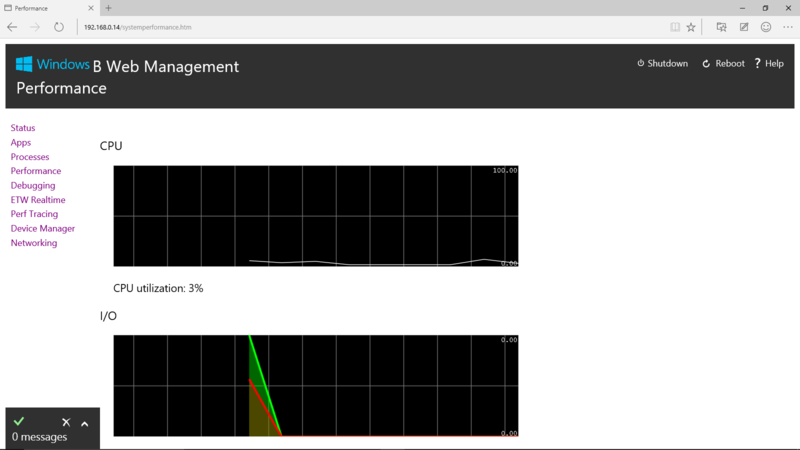Open a new tab with plus
Screen dimensions: 800x450
(108, 8)
